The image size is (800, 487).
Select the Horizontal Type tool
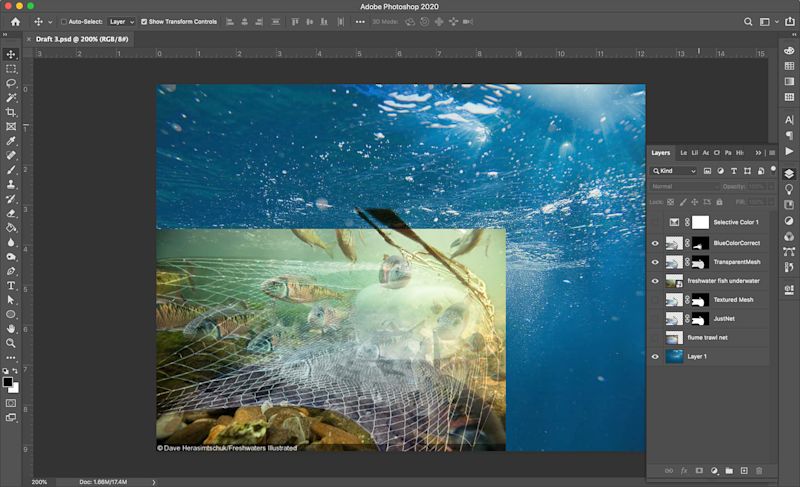click(11, 285)
